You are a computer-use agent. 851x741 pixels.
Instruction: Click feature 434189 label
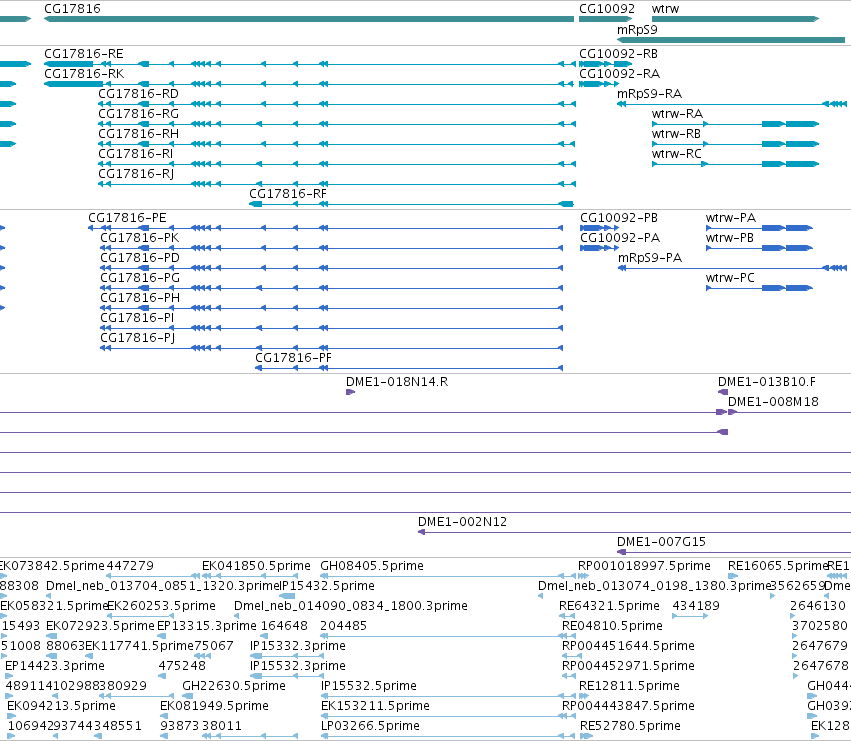(696, 606)
